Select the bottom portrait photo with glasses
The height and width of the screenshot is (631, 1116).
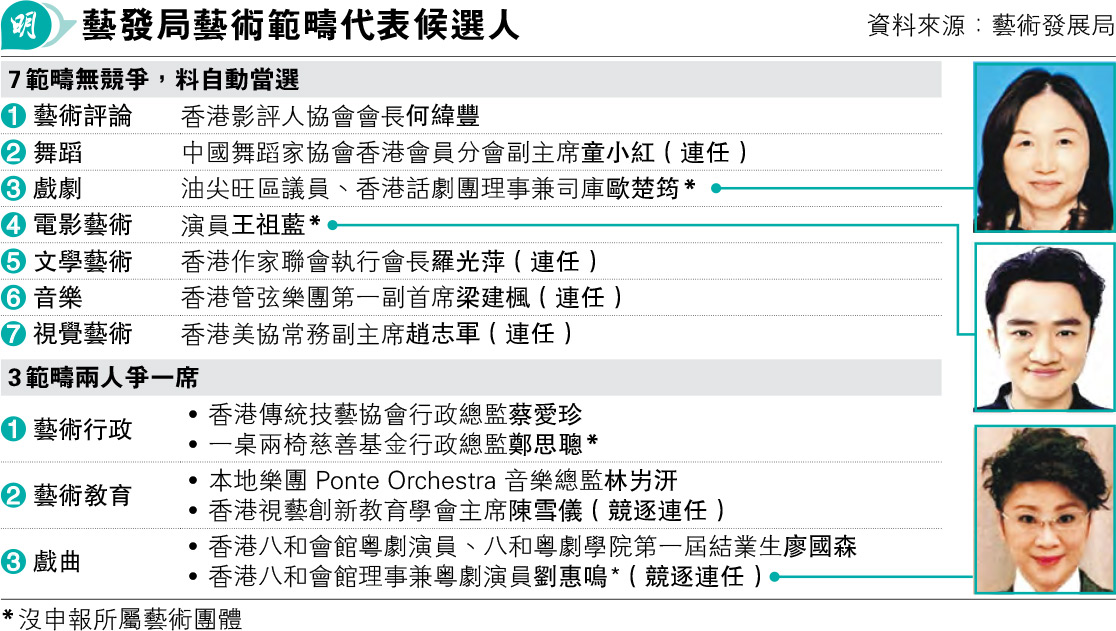[1044, 508]
